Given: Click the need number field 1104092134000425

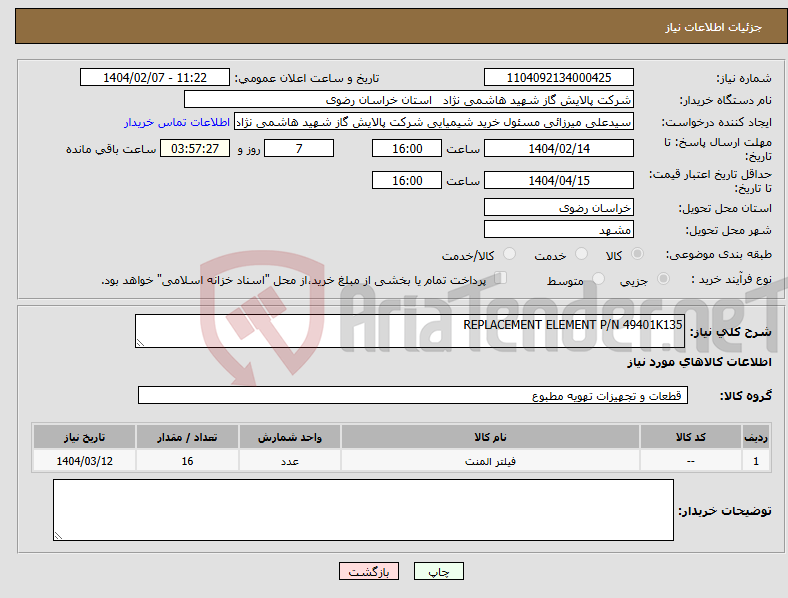Looking at the screenshot, I should pyautogui.click(x=559, y=77).
